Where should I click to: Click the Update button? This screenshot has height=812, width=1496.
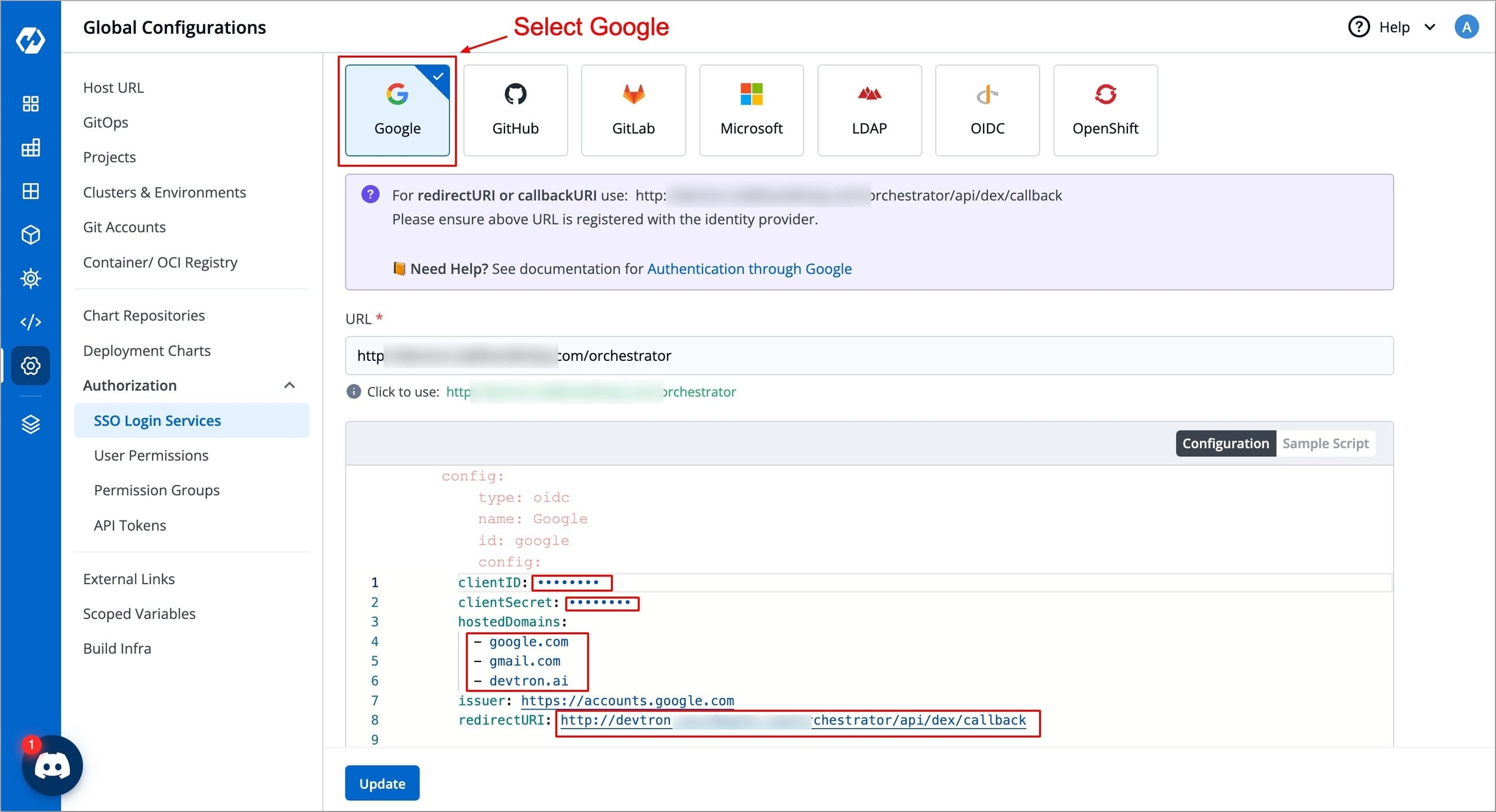(382, 783)
